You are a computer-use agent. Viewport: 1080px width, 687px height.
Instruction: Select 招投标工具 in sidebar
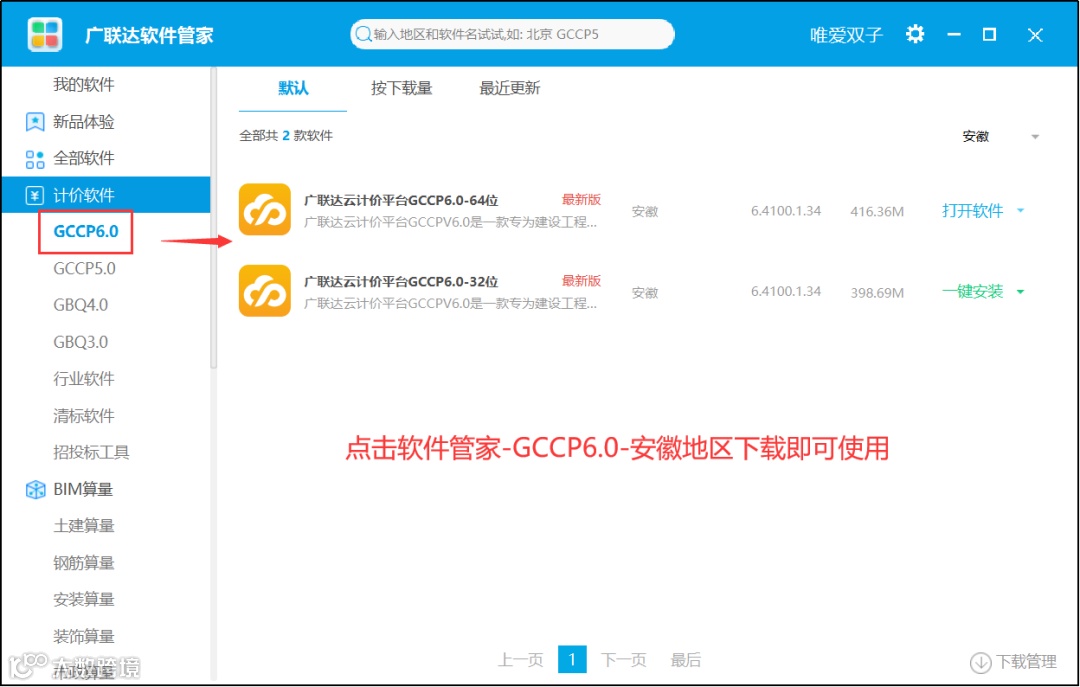(x=92, y=453)
